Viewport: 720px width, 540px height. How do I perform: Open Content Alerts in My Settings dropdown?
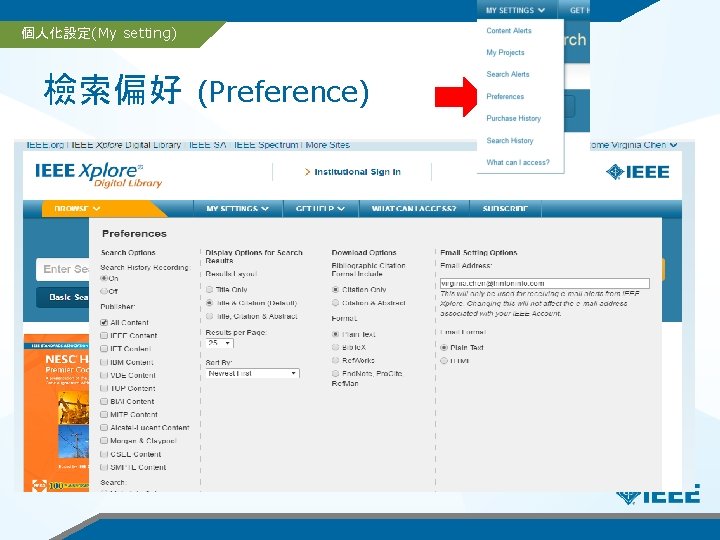509,31
